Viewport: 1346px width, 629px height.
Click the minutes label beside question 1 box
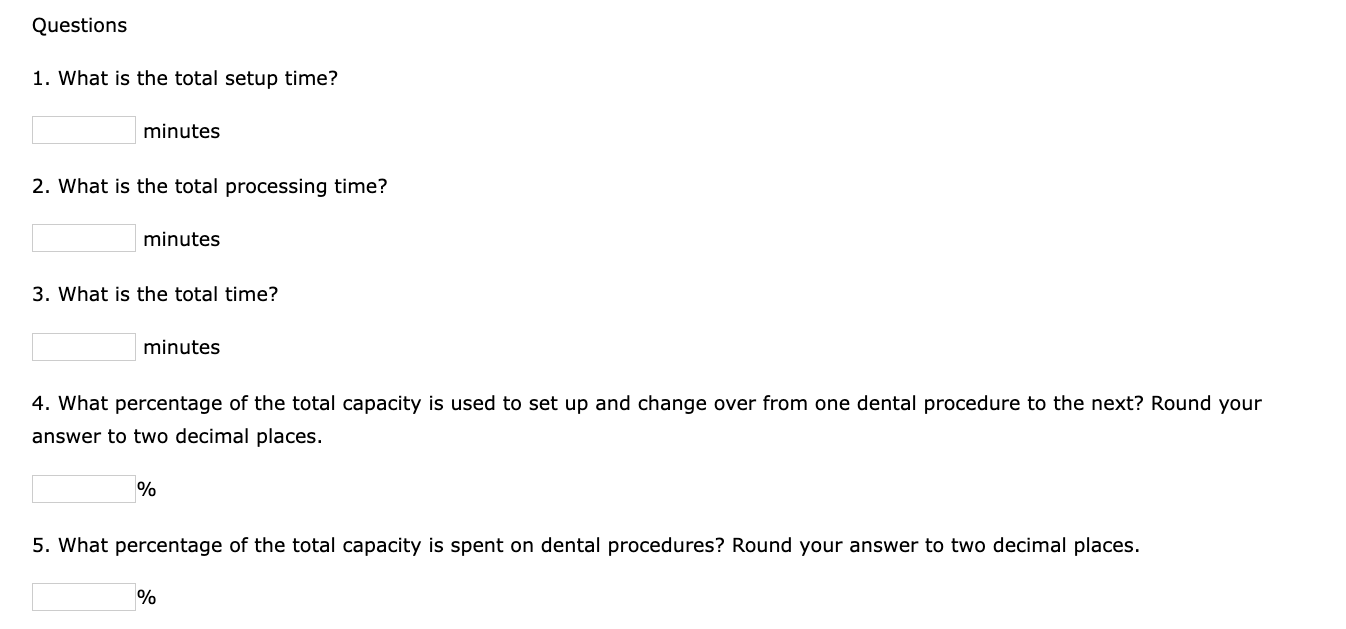(181, 130)
